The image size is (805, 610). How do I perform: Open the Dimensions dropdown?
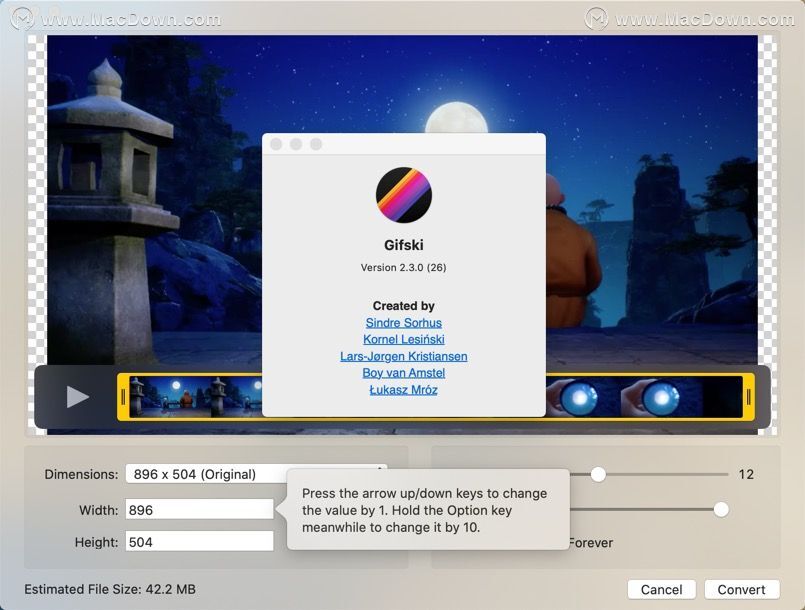(x=256, y=474)
